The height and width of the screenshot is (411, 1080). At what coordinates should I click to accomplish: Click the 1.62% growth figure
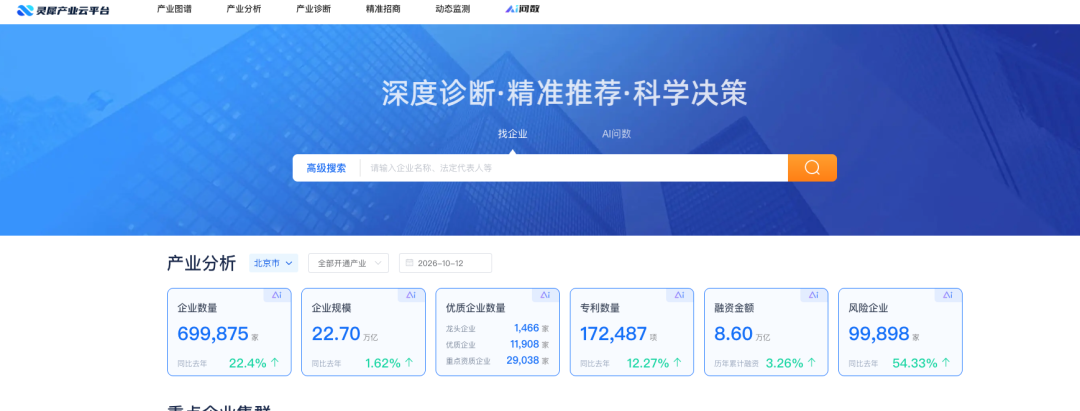click(x=383, y=363)
